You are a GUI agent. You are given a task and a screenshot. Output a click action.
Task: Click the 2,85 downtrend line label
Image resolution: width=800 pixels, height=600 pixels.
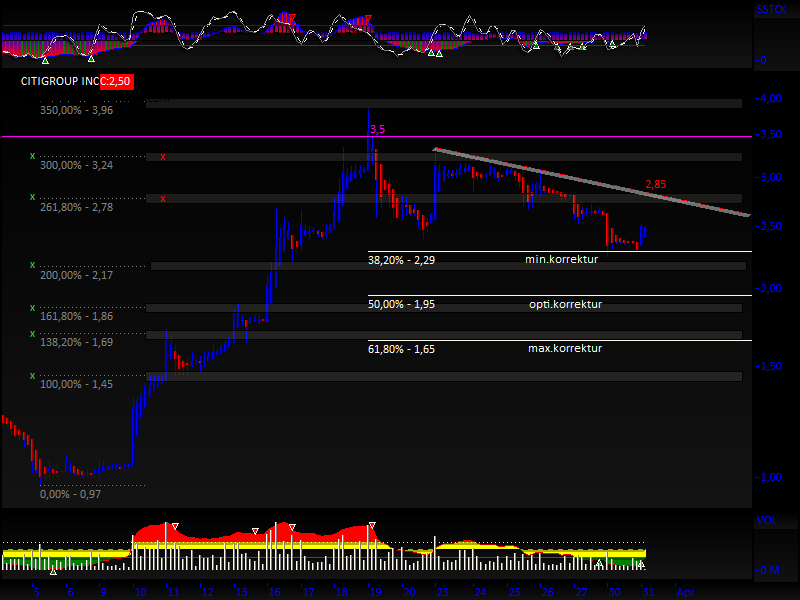(655, 184)
